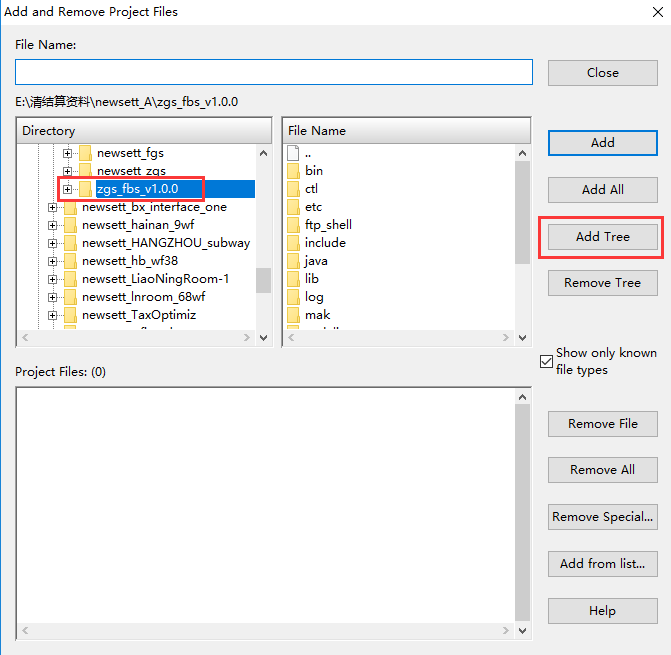This screenshot has width=671, height=655.
Task: Expand the newsett_lnroom_68wf node
Action: point(52,297)
